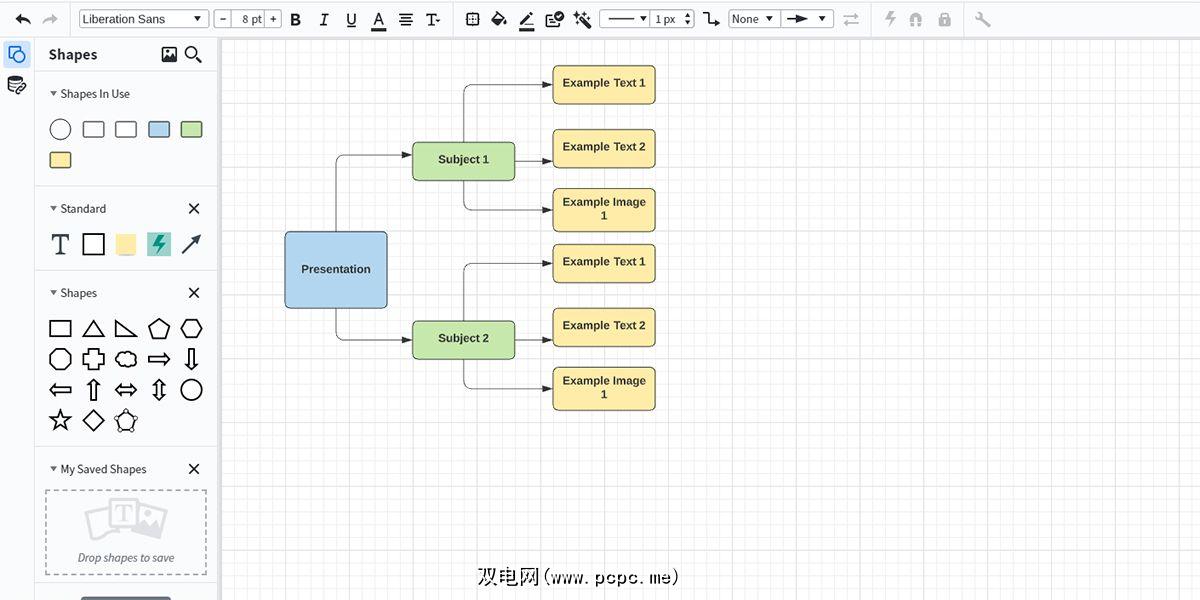Open the shape border options icon
1200x600 pixels.
click(472, 19)
